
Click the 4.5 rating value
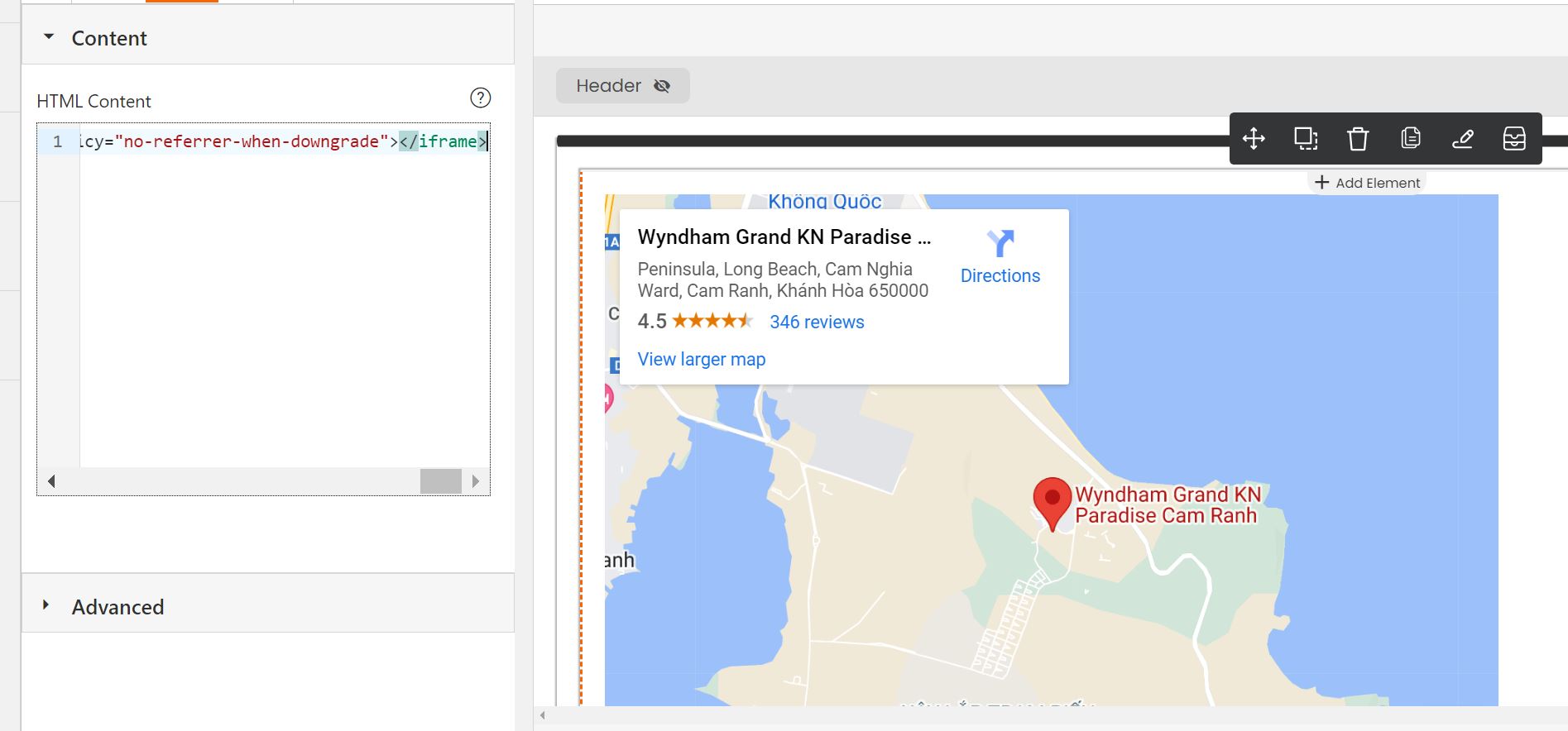click(652, 322)
